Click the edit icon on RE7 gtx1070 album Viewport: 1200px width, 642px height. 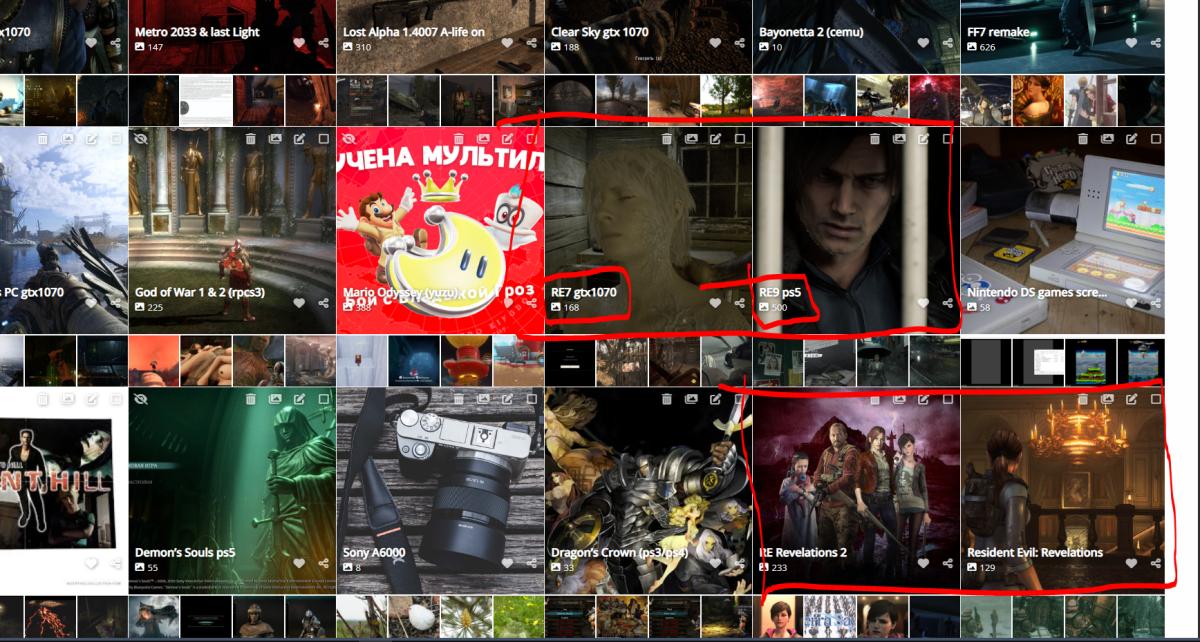(715, 139)
